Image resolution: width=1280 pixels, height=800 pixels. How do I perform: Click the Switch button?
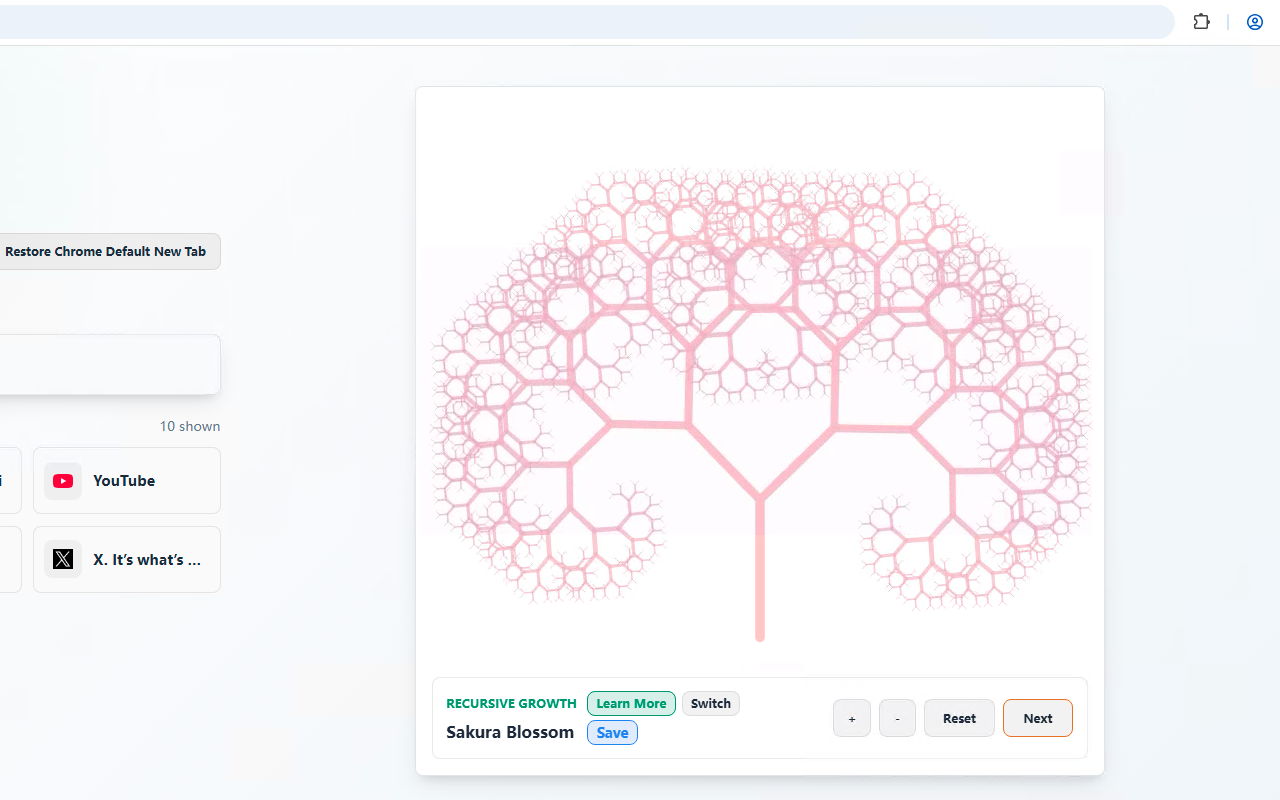(x=711, y=703)
